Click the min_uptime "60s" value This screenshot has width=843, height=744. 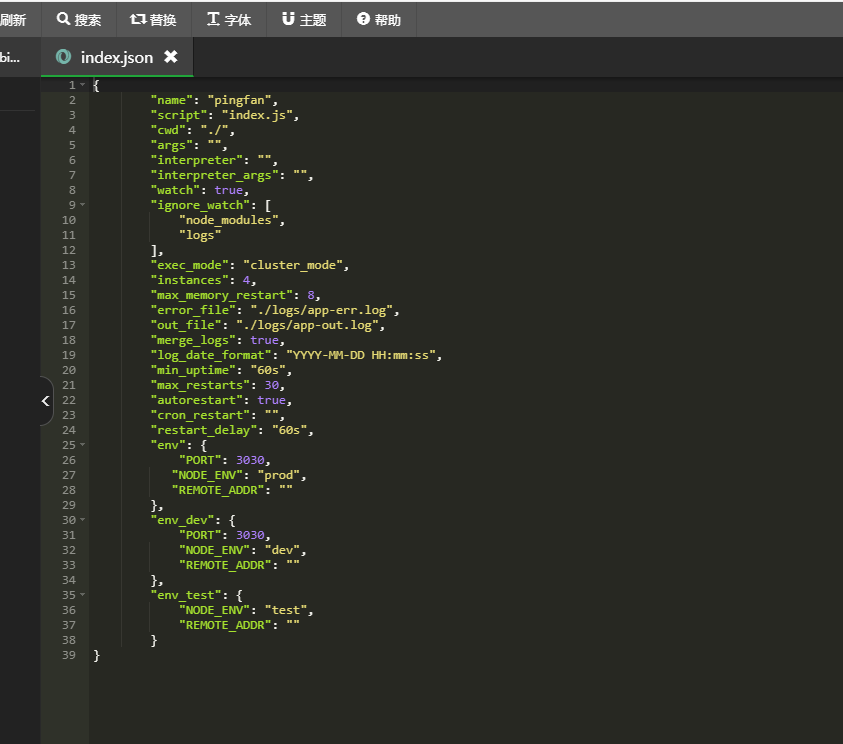click(x=268, y=370)
